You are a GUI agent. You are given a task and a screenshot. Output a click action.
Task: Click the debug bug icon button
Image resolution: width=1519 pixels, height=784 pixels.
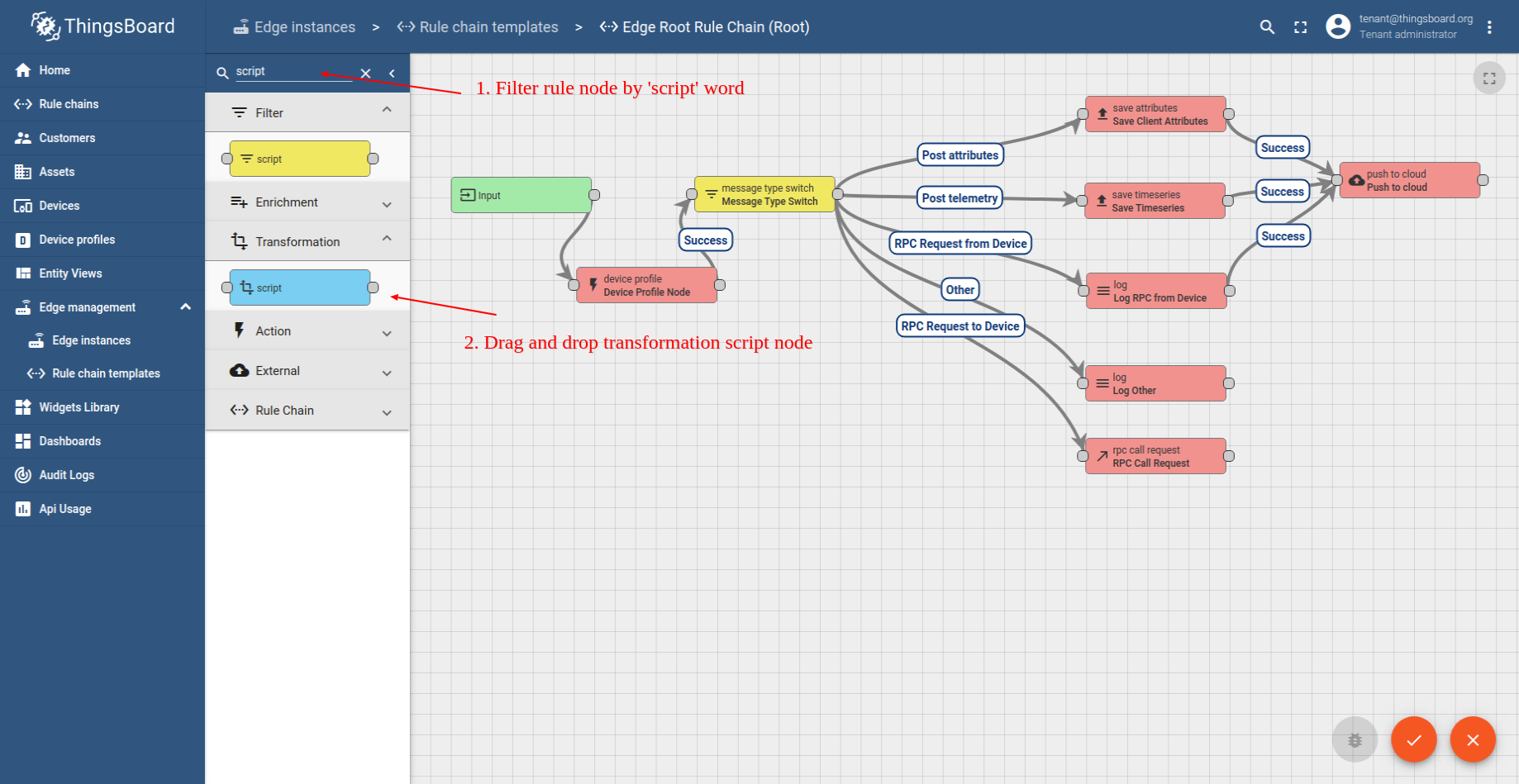pyautogui.click(x=1355, y=739)
